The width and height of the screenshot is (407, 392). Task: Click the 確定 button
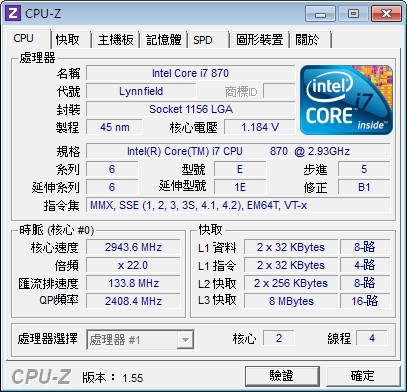363,376
